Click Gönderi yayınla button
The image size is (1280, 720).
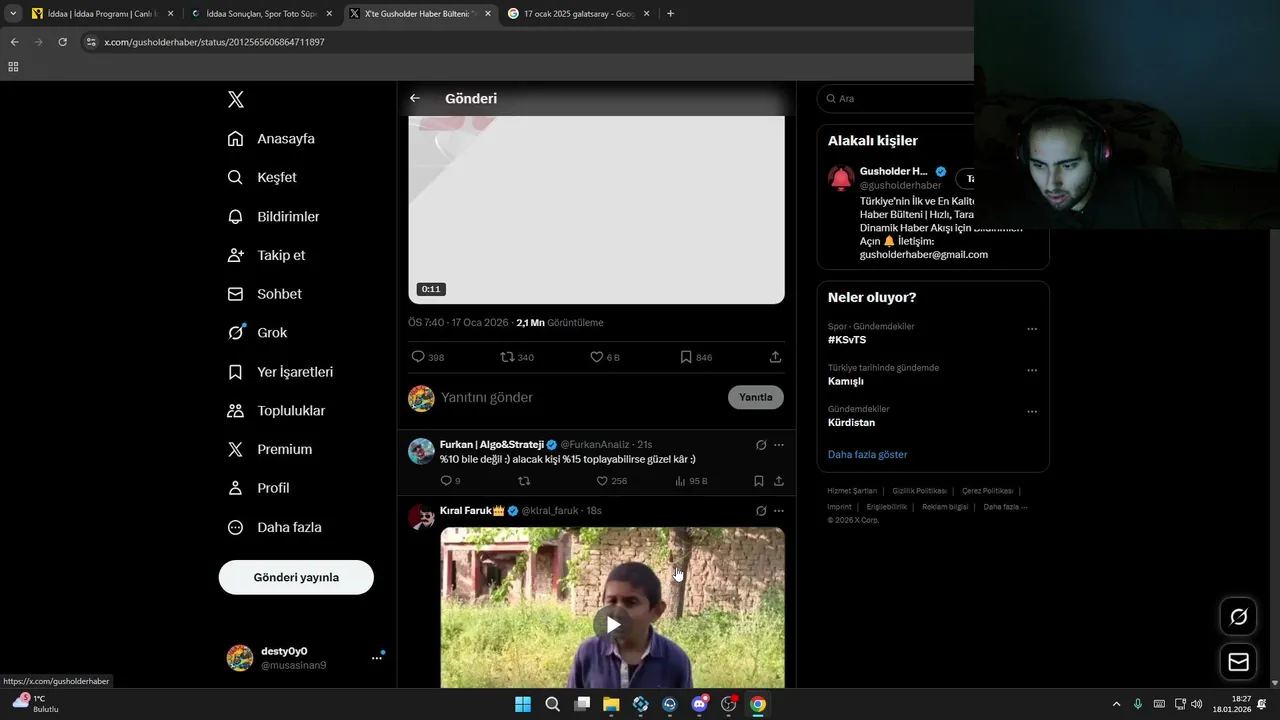296,577
